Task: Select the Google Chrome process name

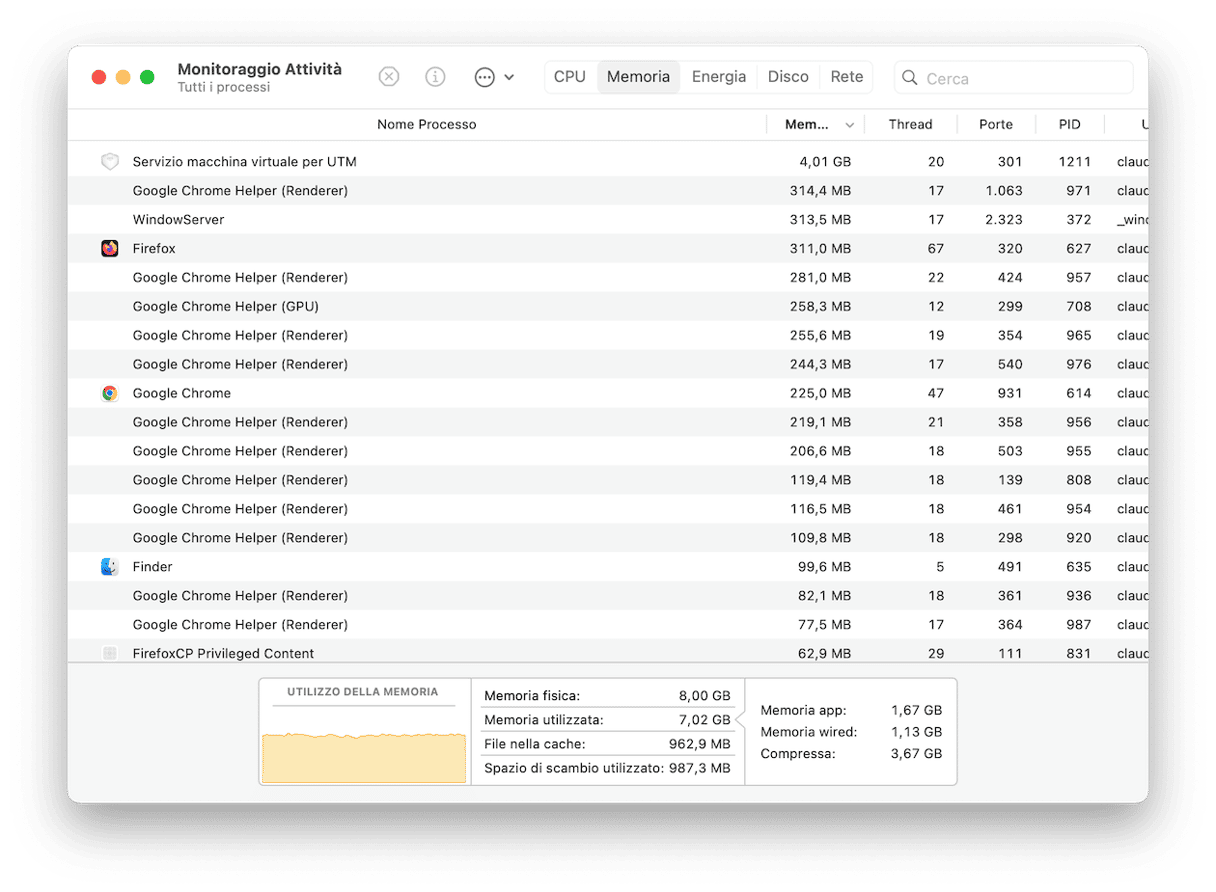Action: tap(182, 393)
